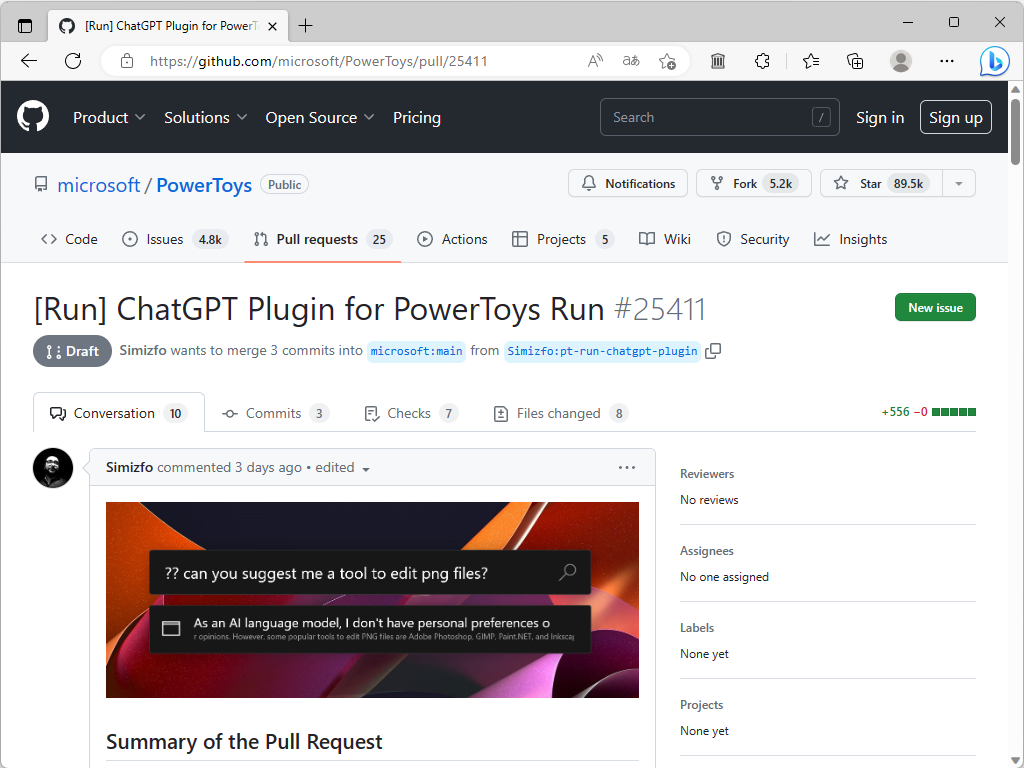Open the microsoft organization link

[99, 184]
